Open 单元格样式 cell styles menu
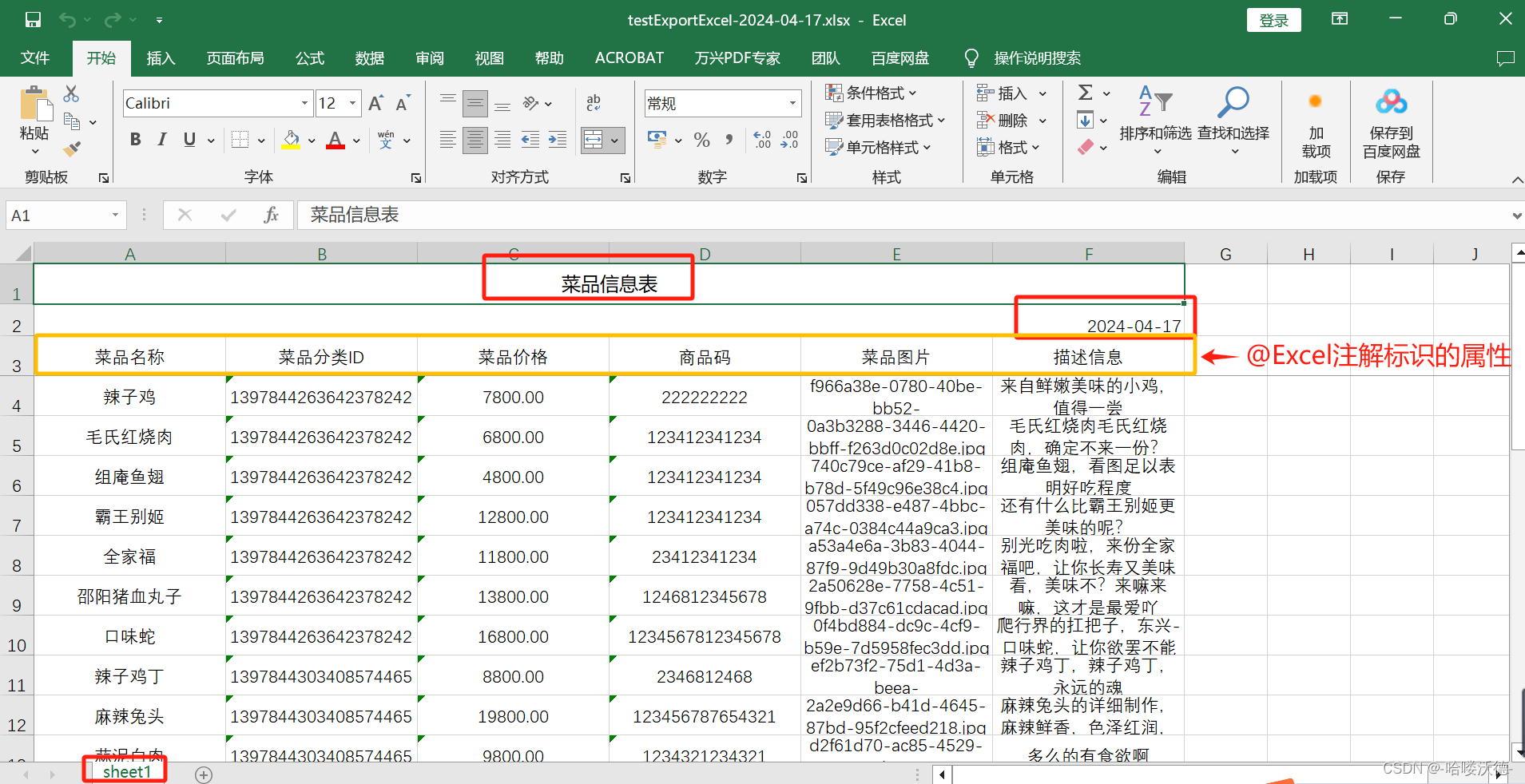The height and width of the screenshot is (784, 1525). pos(878,148)
